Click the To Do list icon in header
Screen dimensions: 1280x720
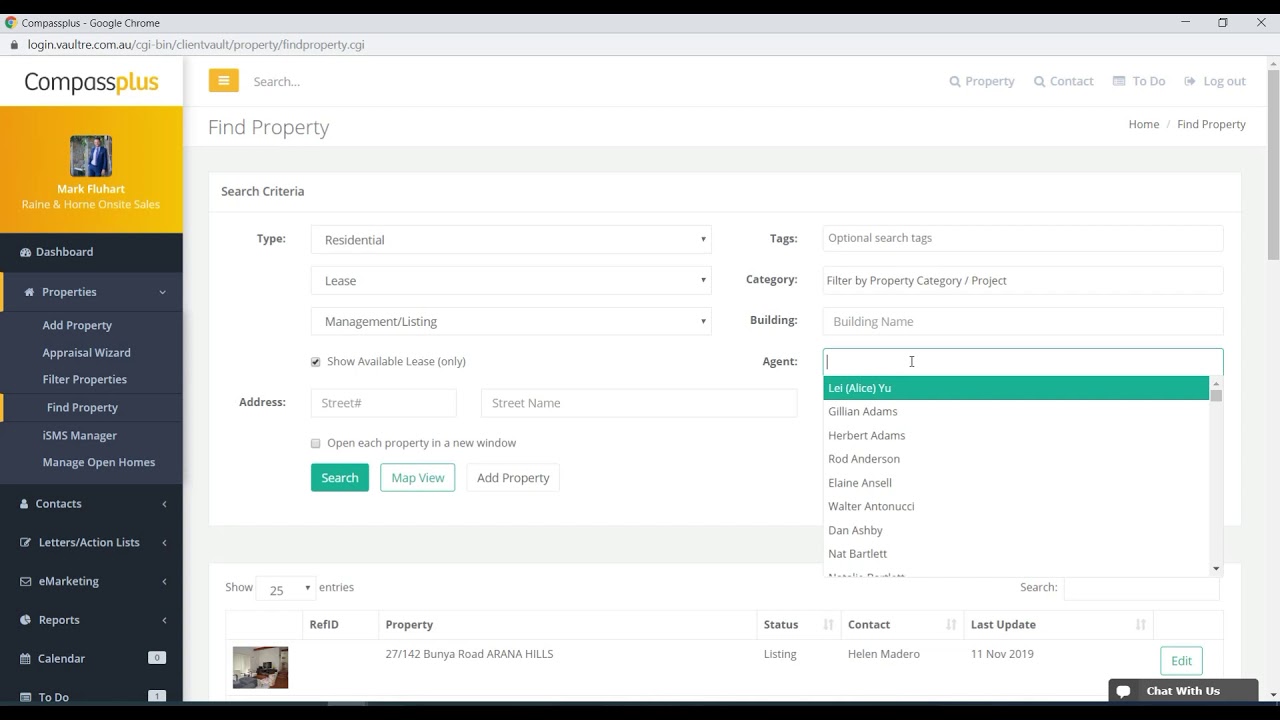tap(1119, 82)
